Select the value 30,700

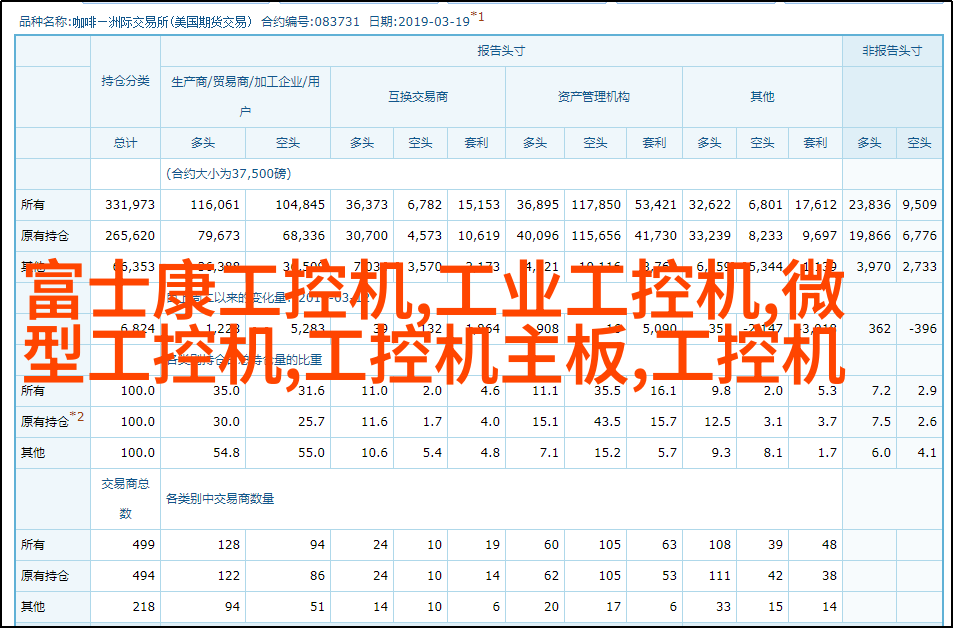click(367, 235)
